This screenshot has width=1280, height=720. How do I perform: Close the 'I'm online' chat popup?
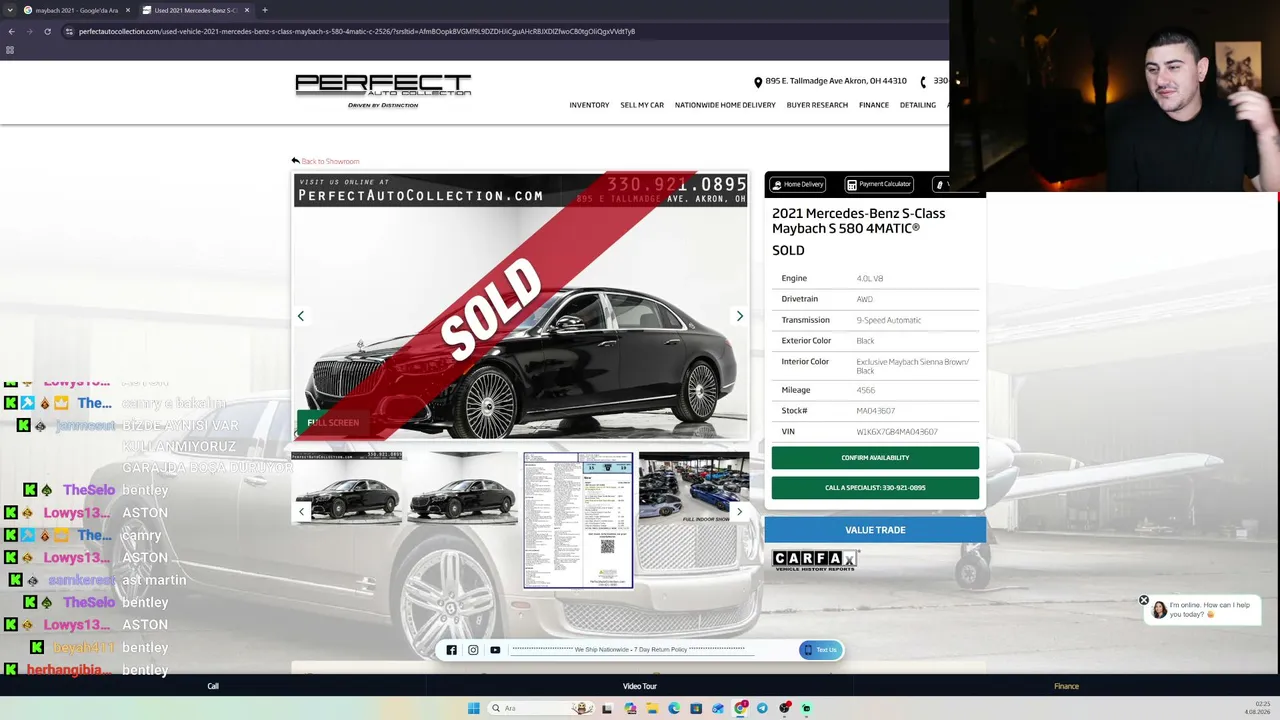click(1144, 601)
